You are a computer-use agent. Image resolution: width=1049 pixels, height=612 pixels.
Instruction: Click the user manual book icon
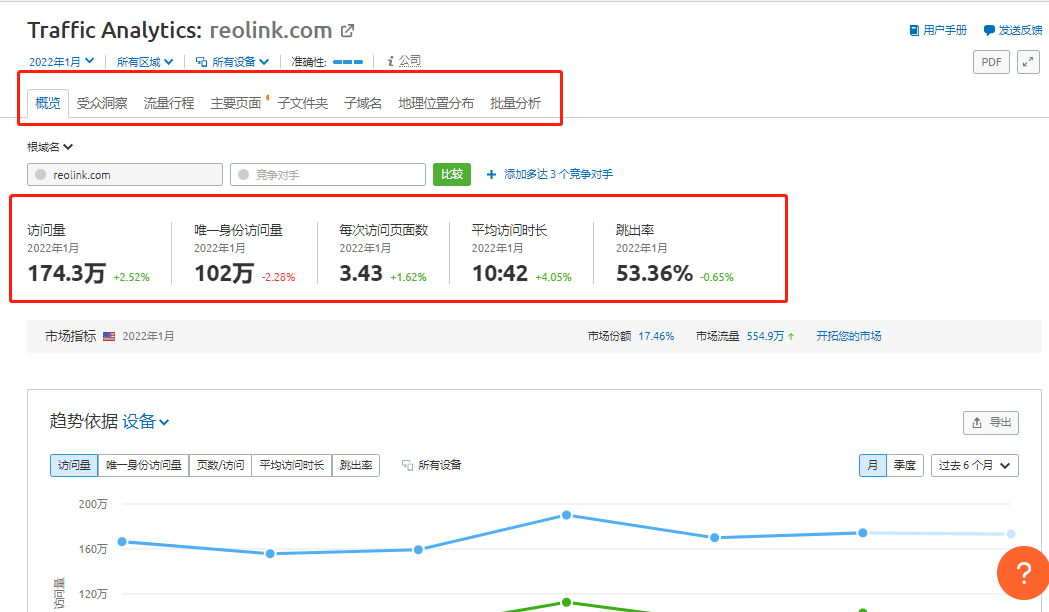pos(914,30)
